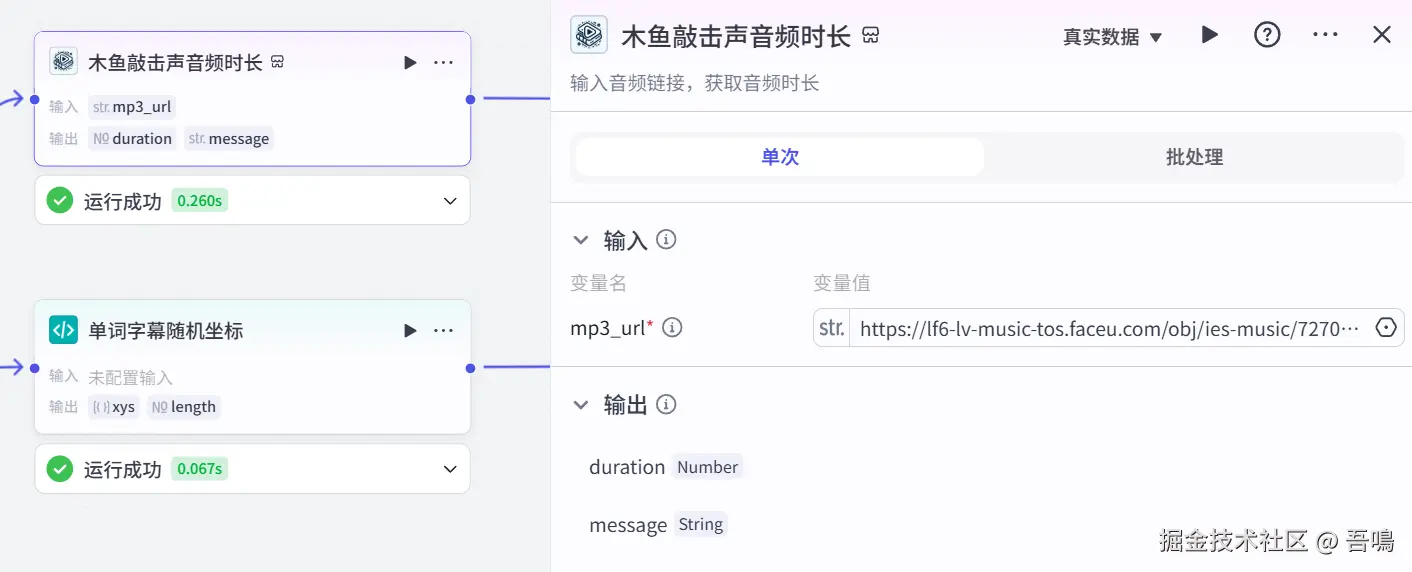Click the duration output name in panel

(x=627, y=467)
